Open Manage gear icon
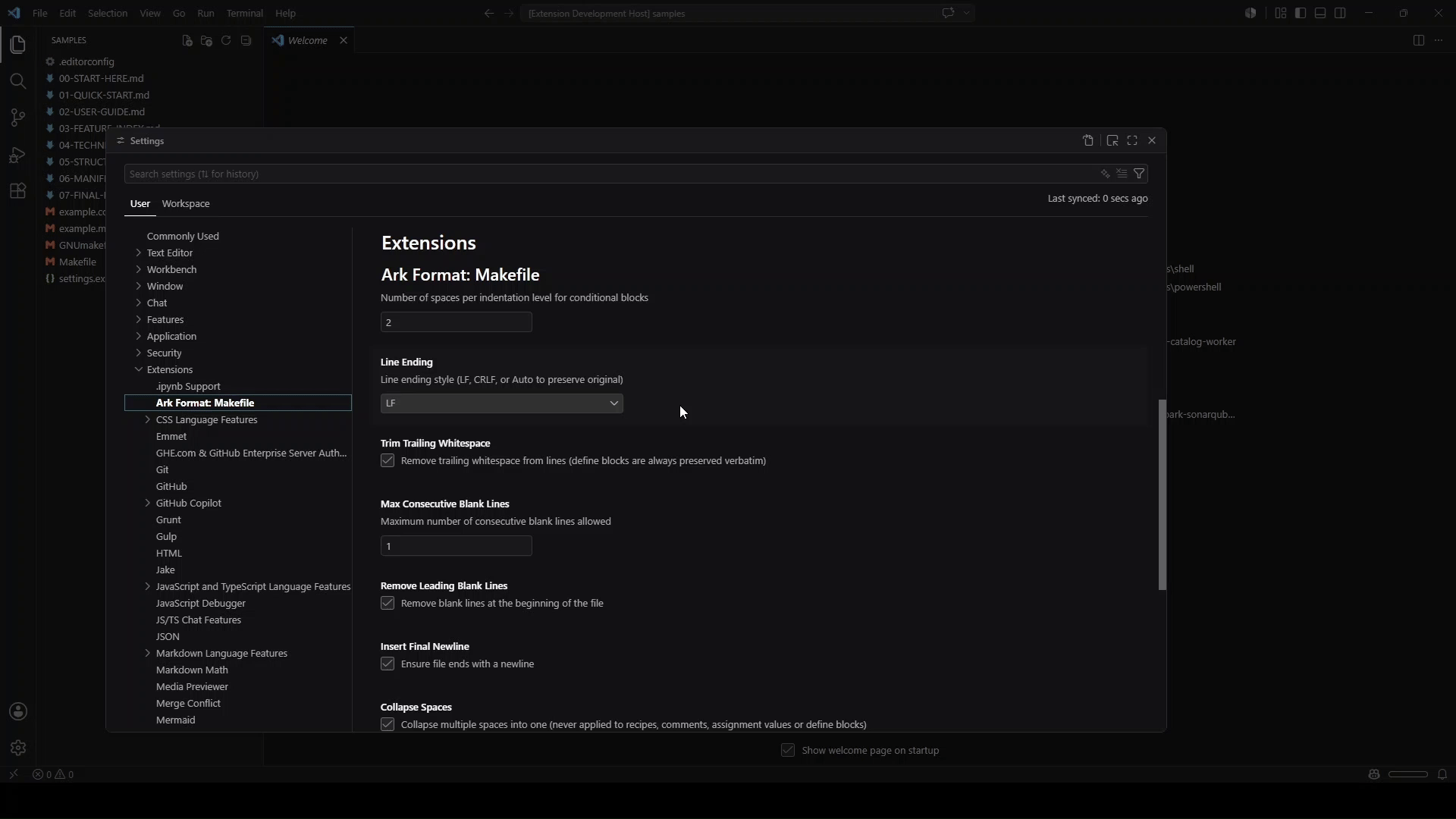Viewport: 1456px width, 819px height. coord(17,748)
